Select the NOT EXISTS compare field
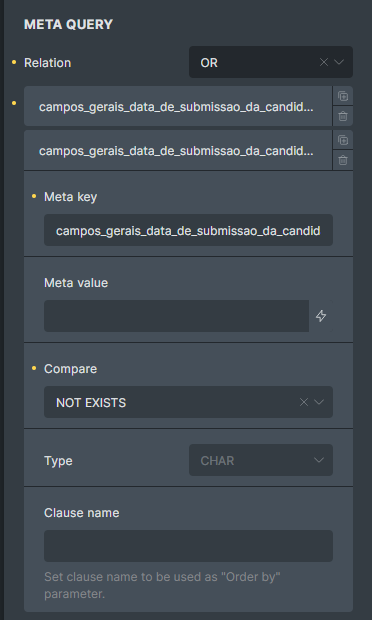 [188, 402]
